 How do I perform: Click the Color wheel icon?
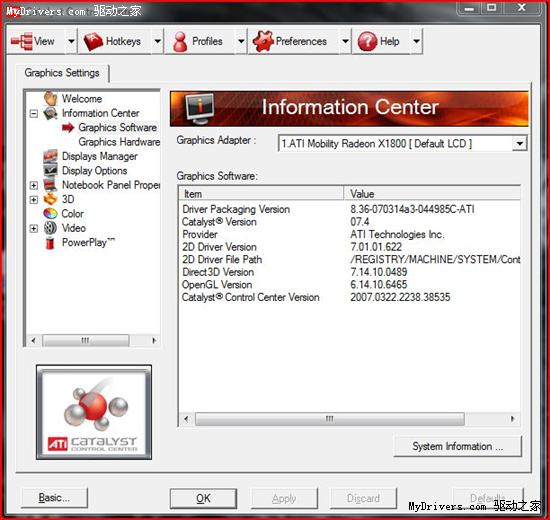pyautogui.click(x=51, y=213)
